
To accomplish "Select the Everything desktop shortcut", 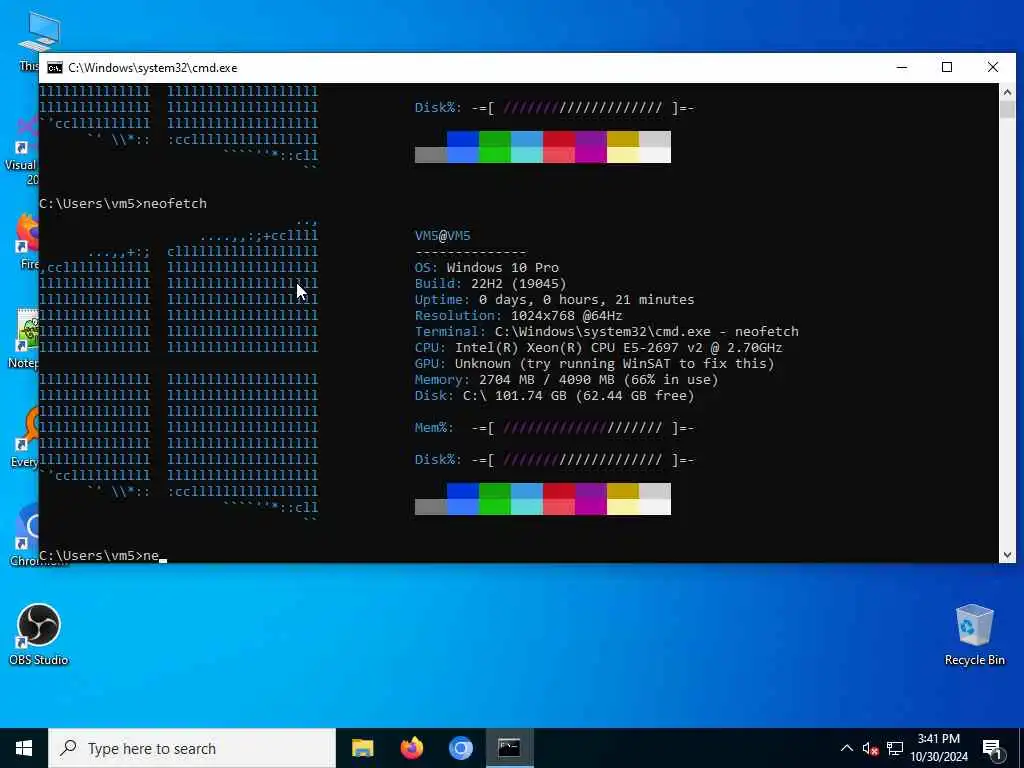I will point(25,436).
